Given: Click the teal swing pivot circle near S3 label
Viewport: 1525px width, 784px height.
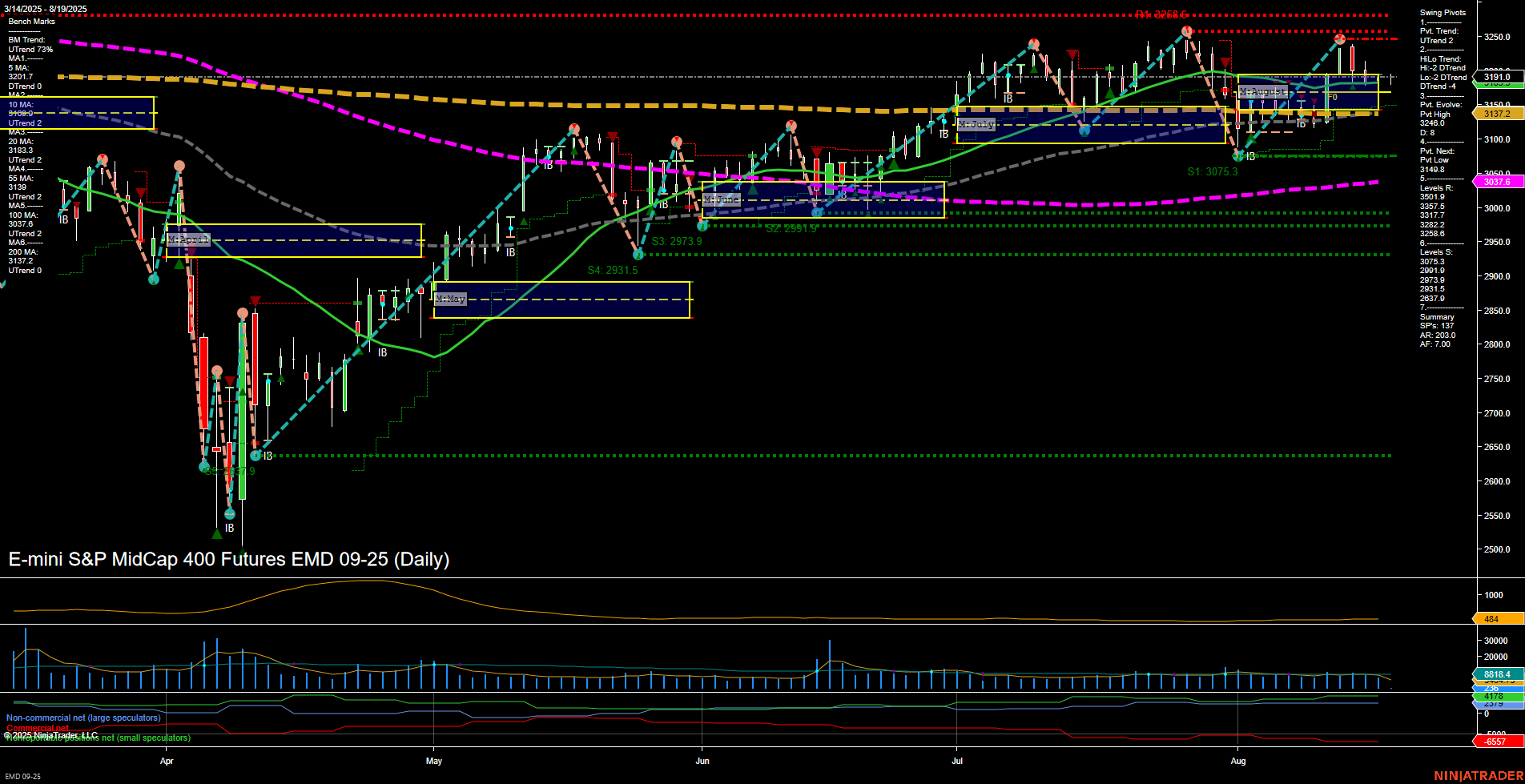Looking at the screenshot, I should click(638, 254).
